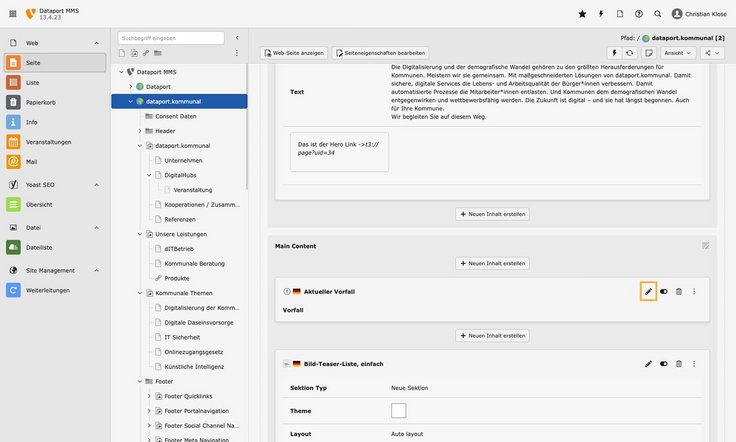
Task: Focus the Suchbegriff eingeben search field
Action: [171, 38]
